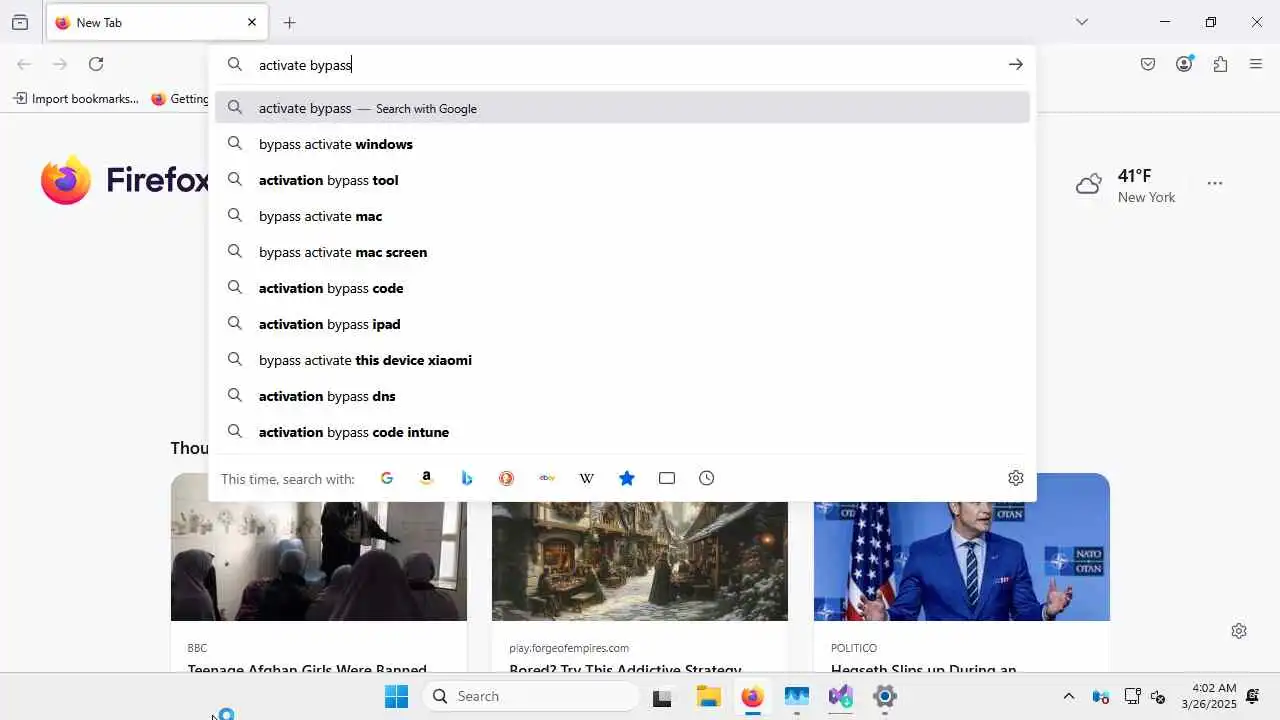Open the Save to Pocket icon
The height and width of the screenshot is (720, 1280).
tap(1148, 64)
